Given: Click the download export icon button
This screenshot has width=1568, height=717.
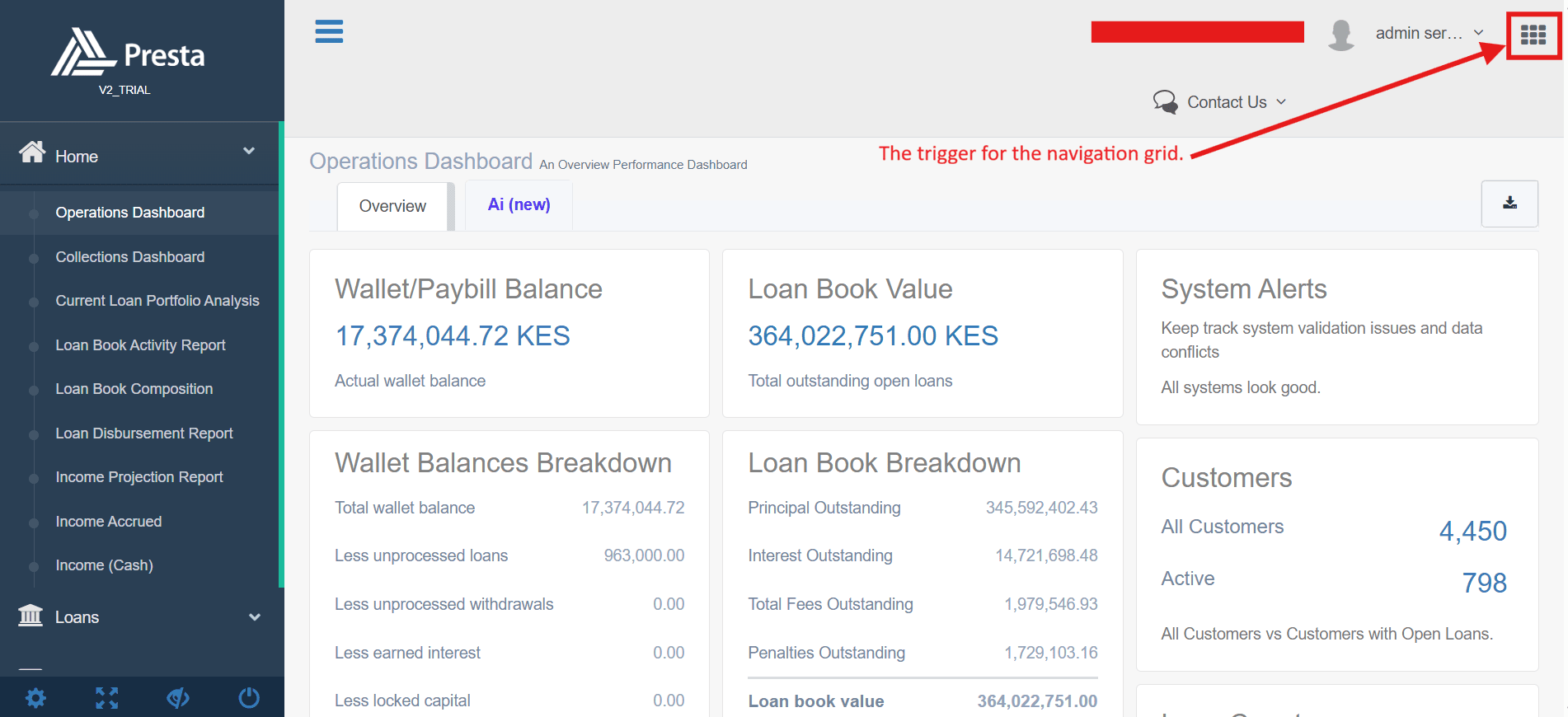Looking at the screenshot, I should click(x=1509, y=204).
